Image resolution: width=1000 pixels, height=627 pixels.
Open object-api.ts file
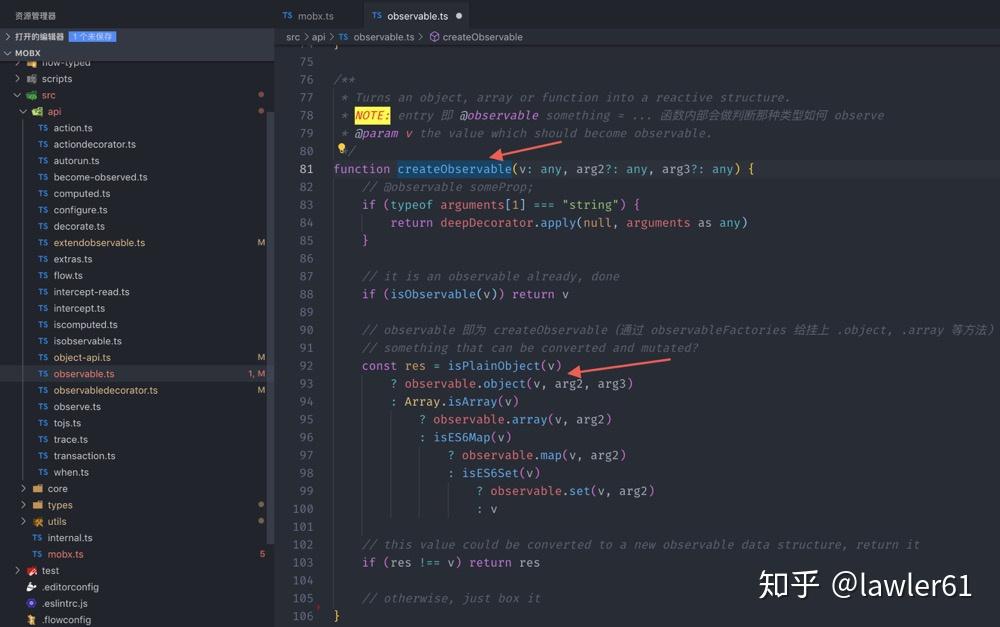point(82,358)
